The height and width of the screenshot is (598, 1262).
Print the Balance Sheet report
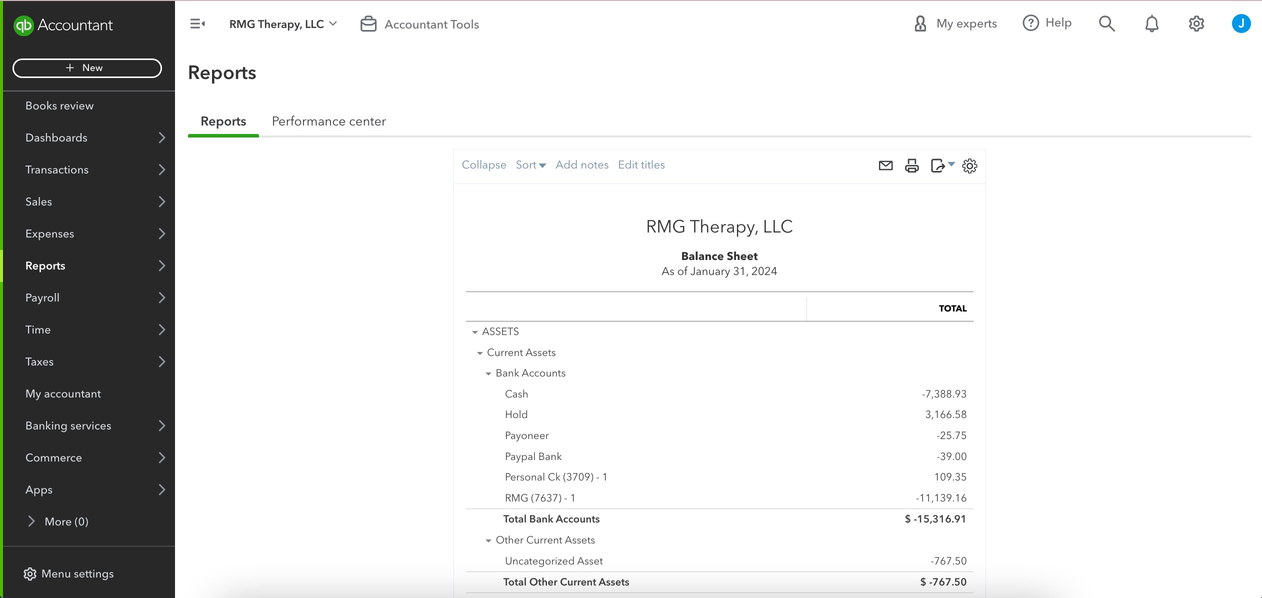pos(911,166)
